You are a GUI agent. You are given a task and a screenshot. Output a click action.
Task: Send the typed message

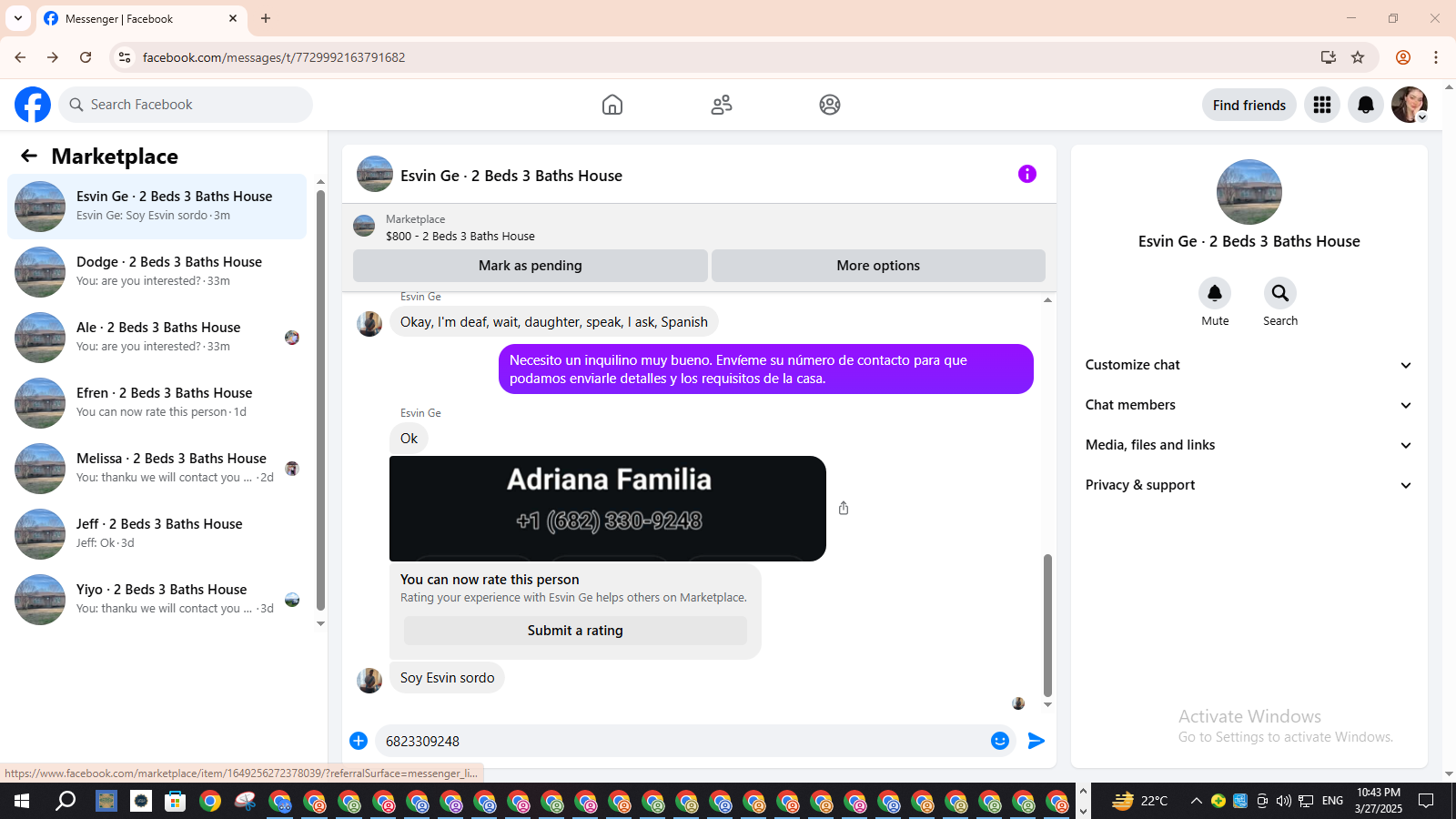coord(1036,741)
